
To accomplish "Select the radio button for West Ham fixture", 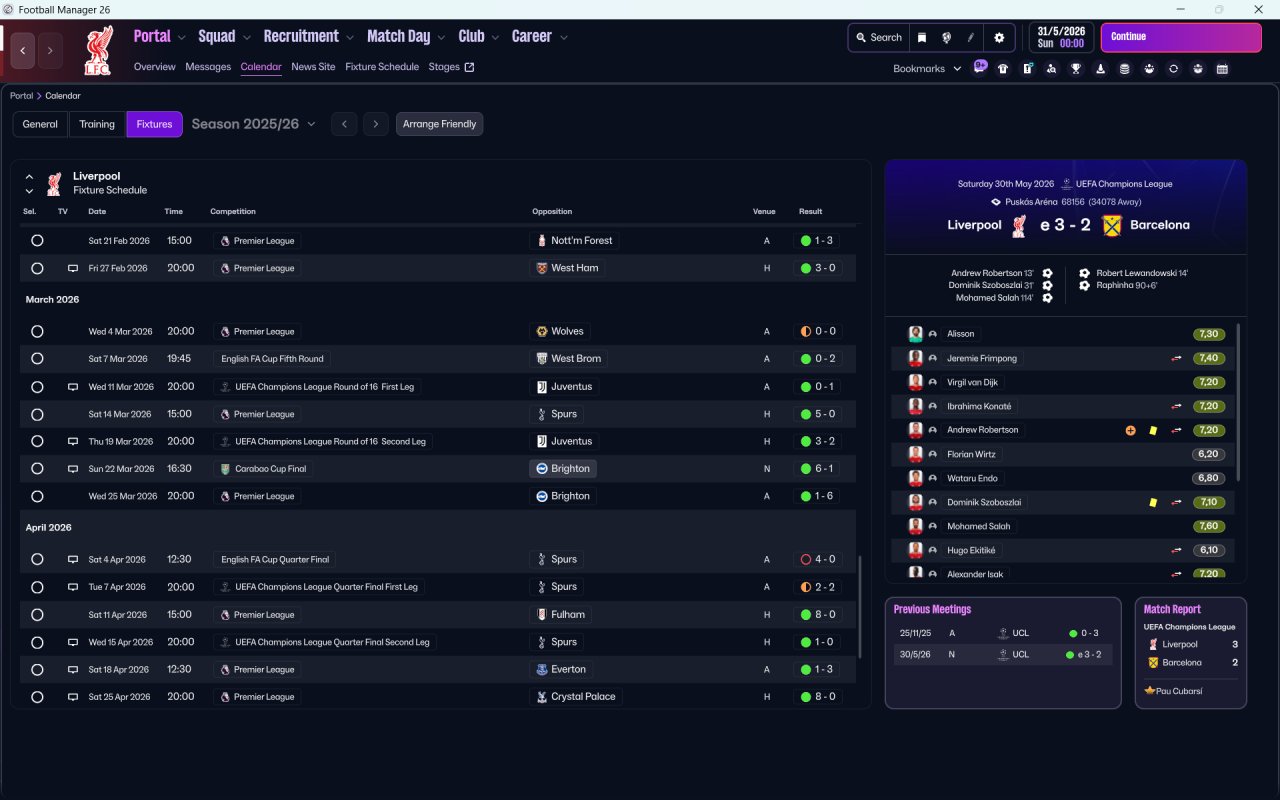I will point(37,268).
